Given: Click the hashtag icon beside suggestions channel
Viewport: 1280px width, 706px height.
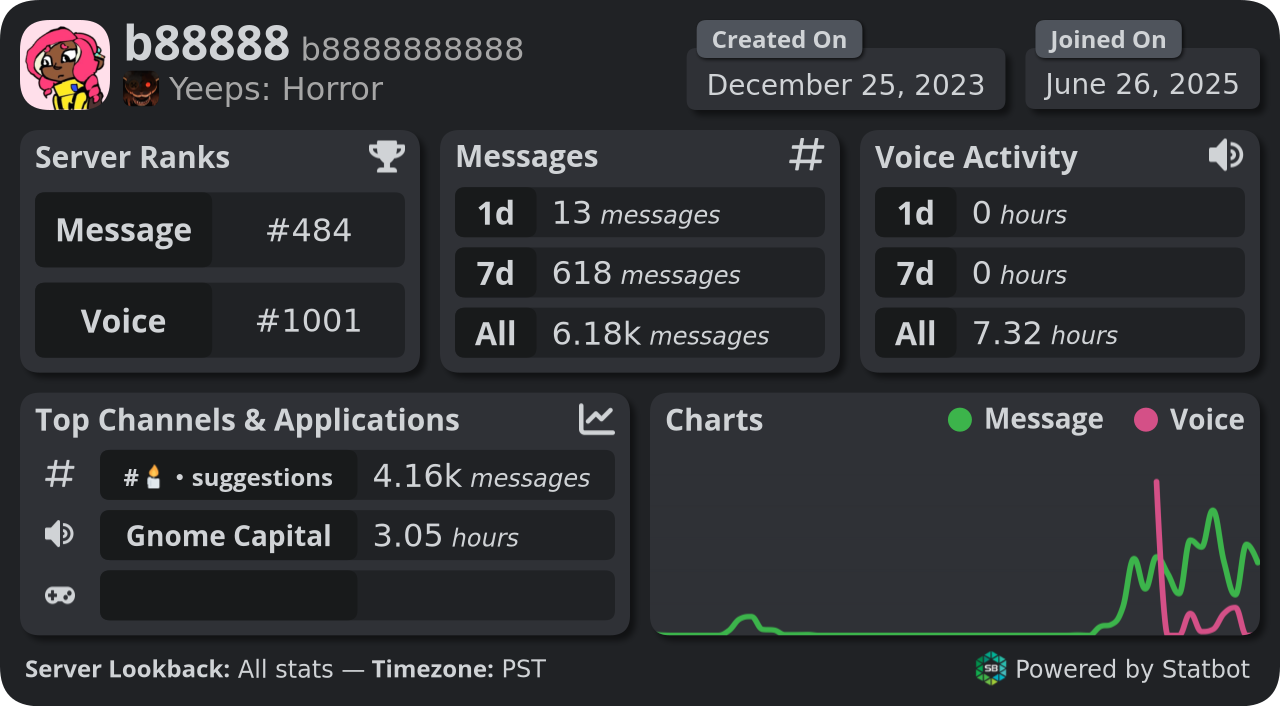Looking at the screenshot, I should point(60,475).
